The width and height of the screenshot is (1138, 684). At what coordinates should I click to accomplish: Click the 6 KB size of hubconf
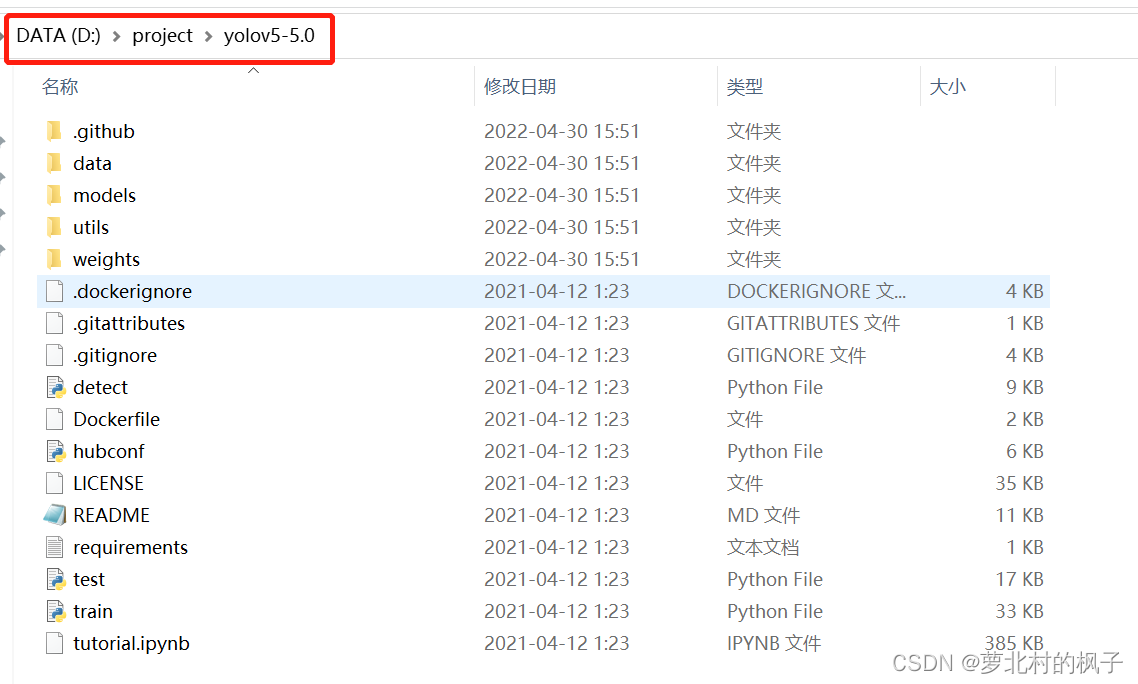pyautogui.click(x=1025, y=451)
